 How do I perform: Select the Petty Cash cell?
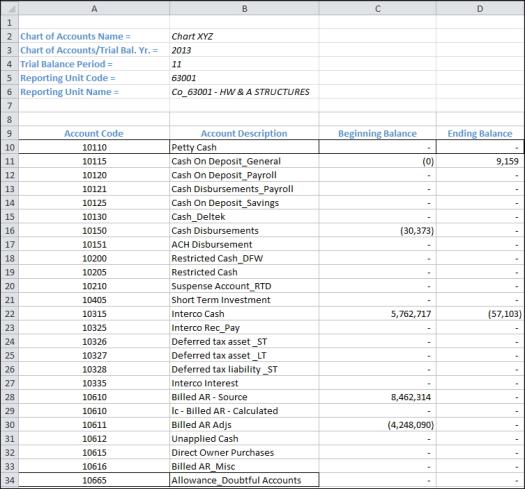click(244, 147)
